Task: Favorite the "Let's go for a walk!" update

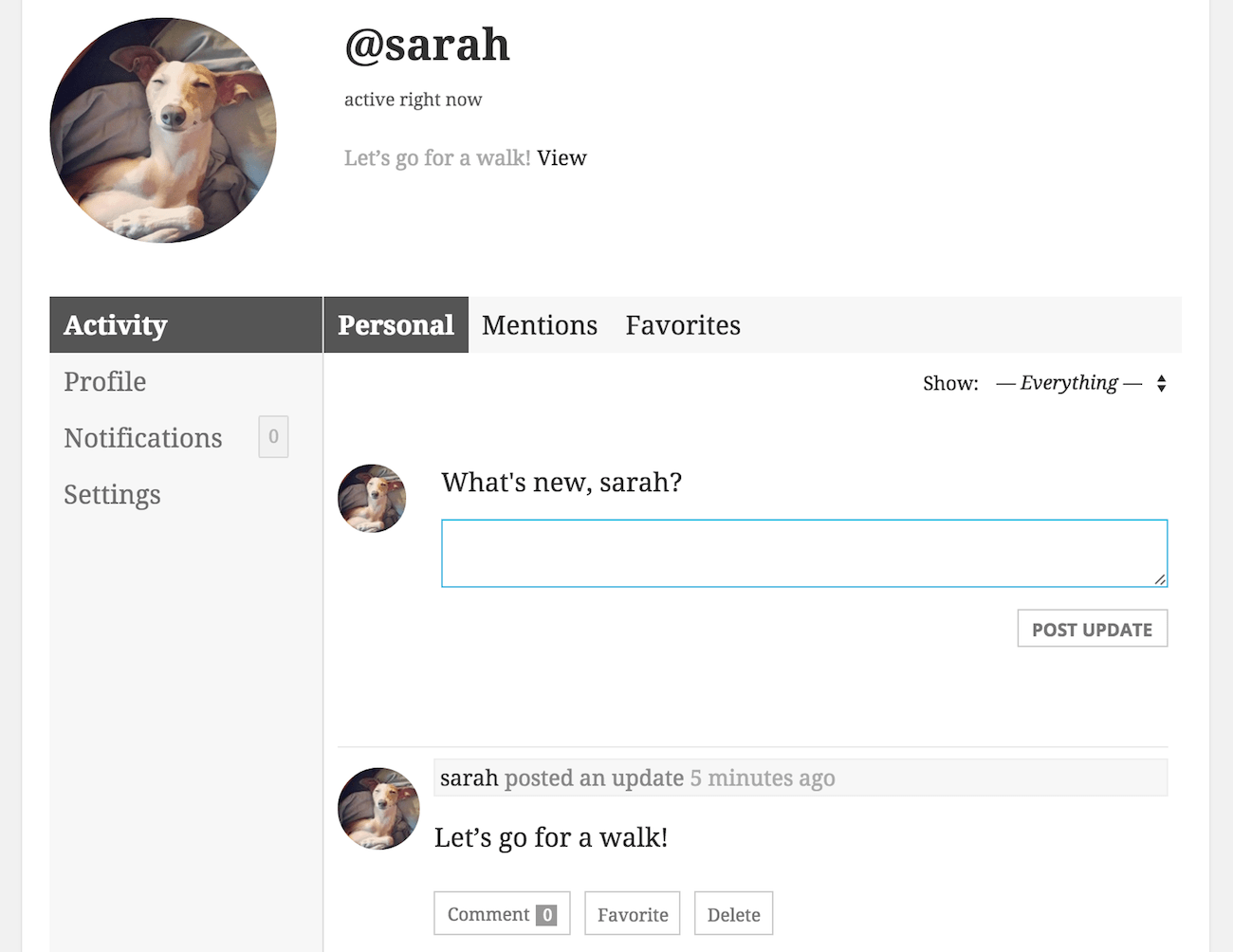Action: 633,914
